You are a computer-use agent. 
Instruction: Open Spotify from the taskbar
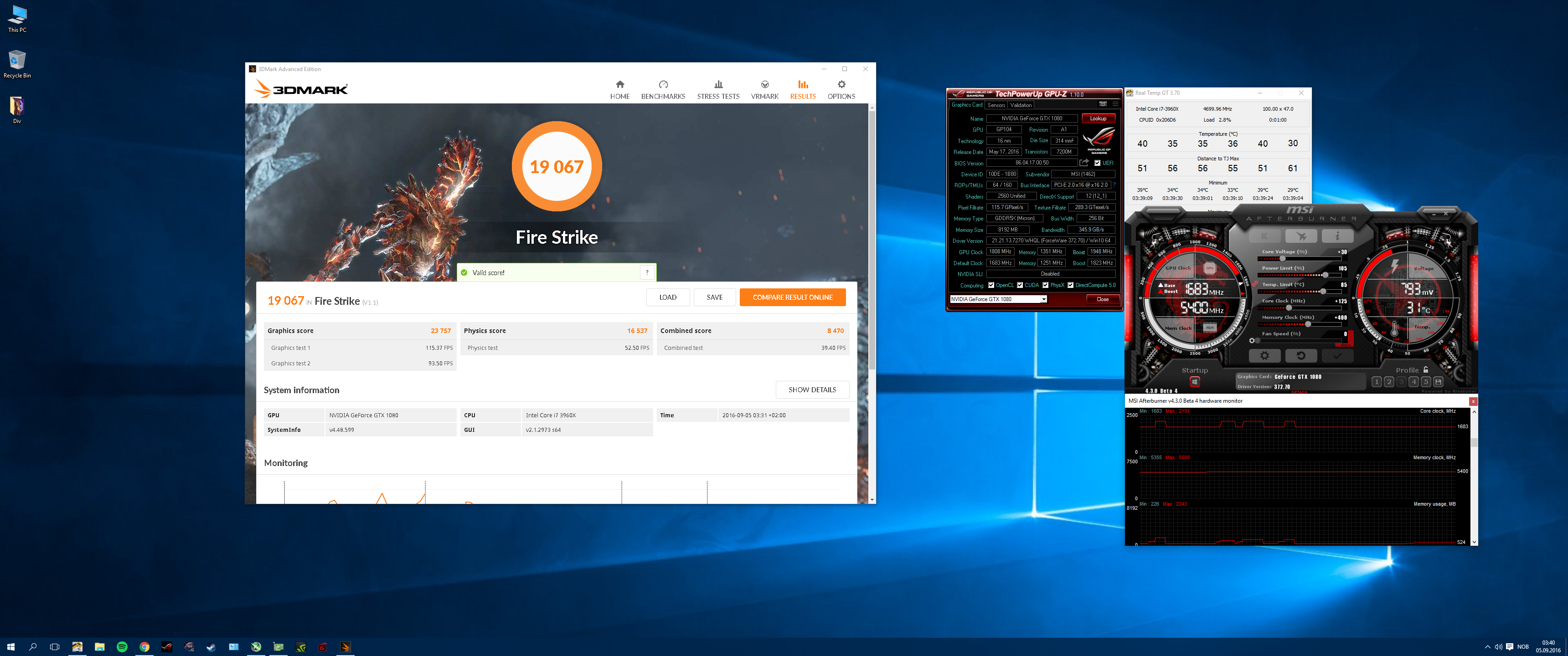[x=122, y=647]
